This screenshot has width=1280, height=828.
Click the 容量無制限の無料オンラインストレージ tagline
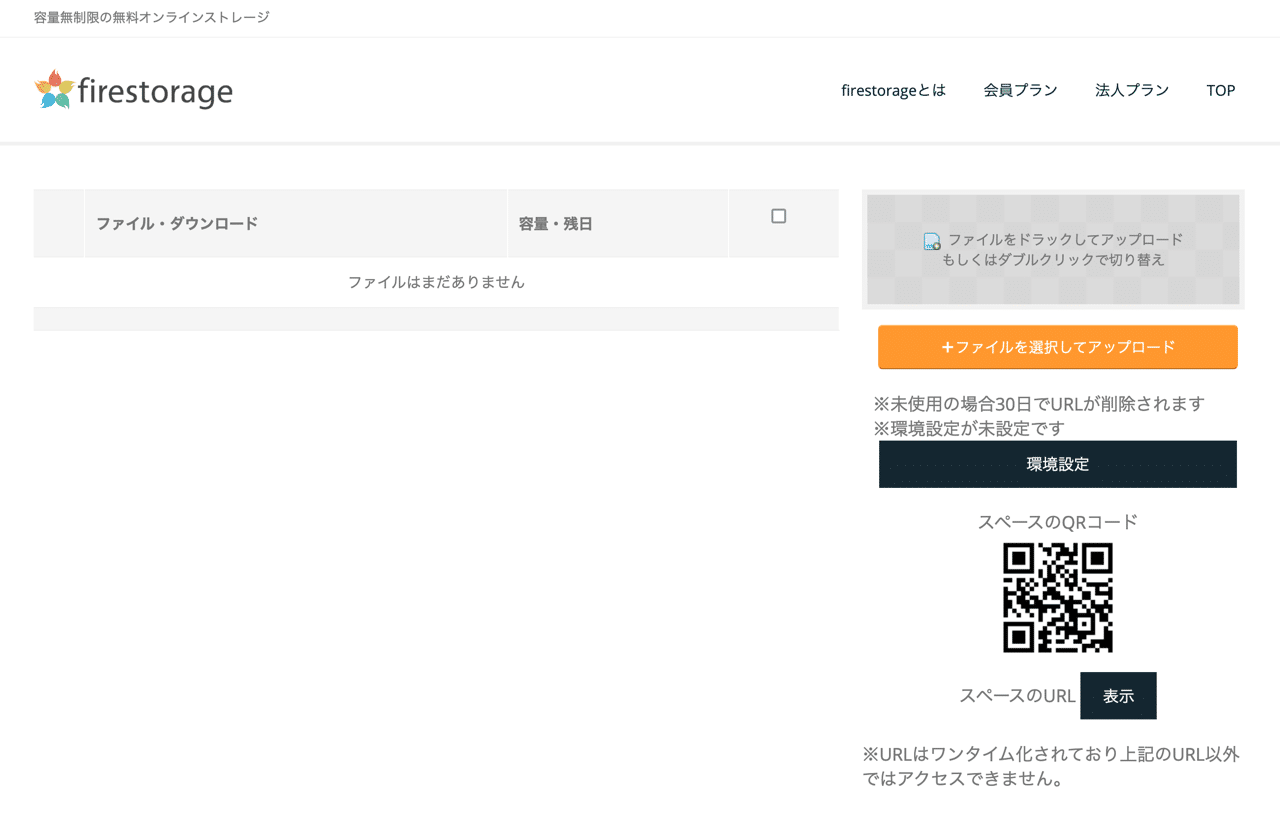[x=146, y=17]
